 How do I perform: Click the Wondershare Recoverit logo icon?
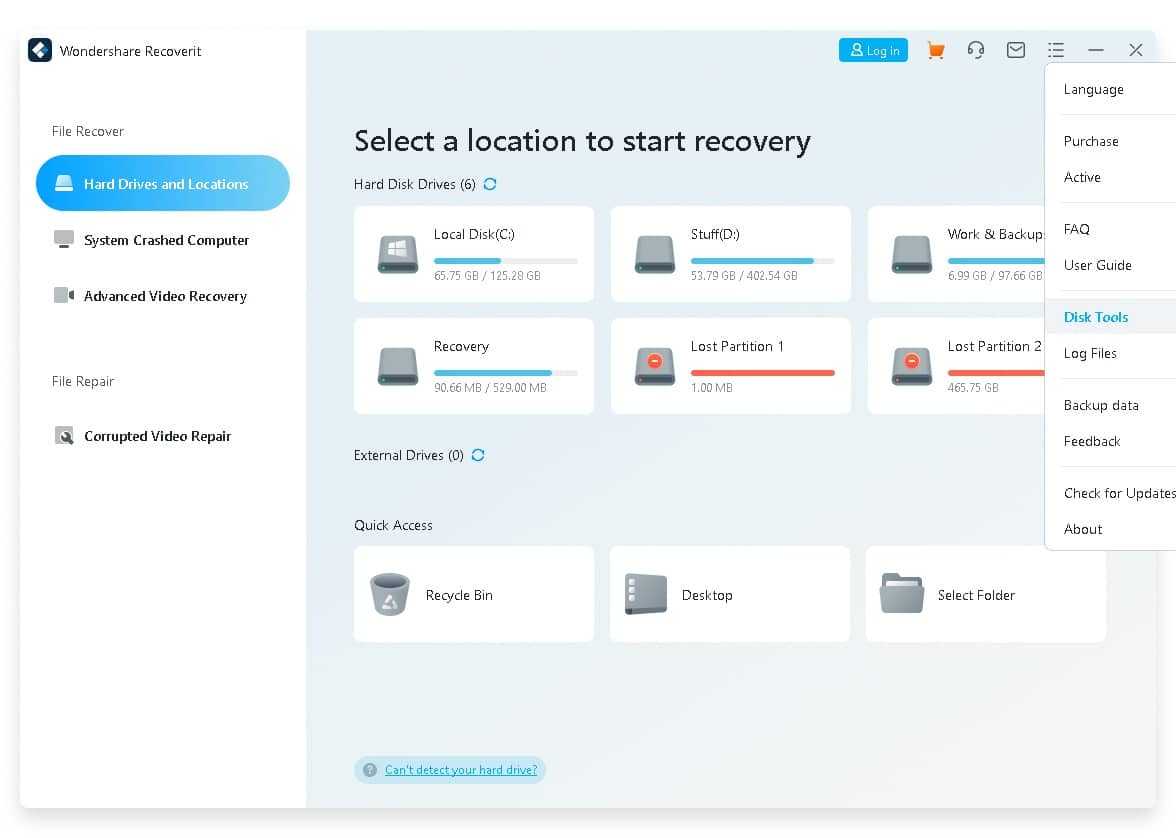point(40,50)
